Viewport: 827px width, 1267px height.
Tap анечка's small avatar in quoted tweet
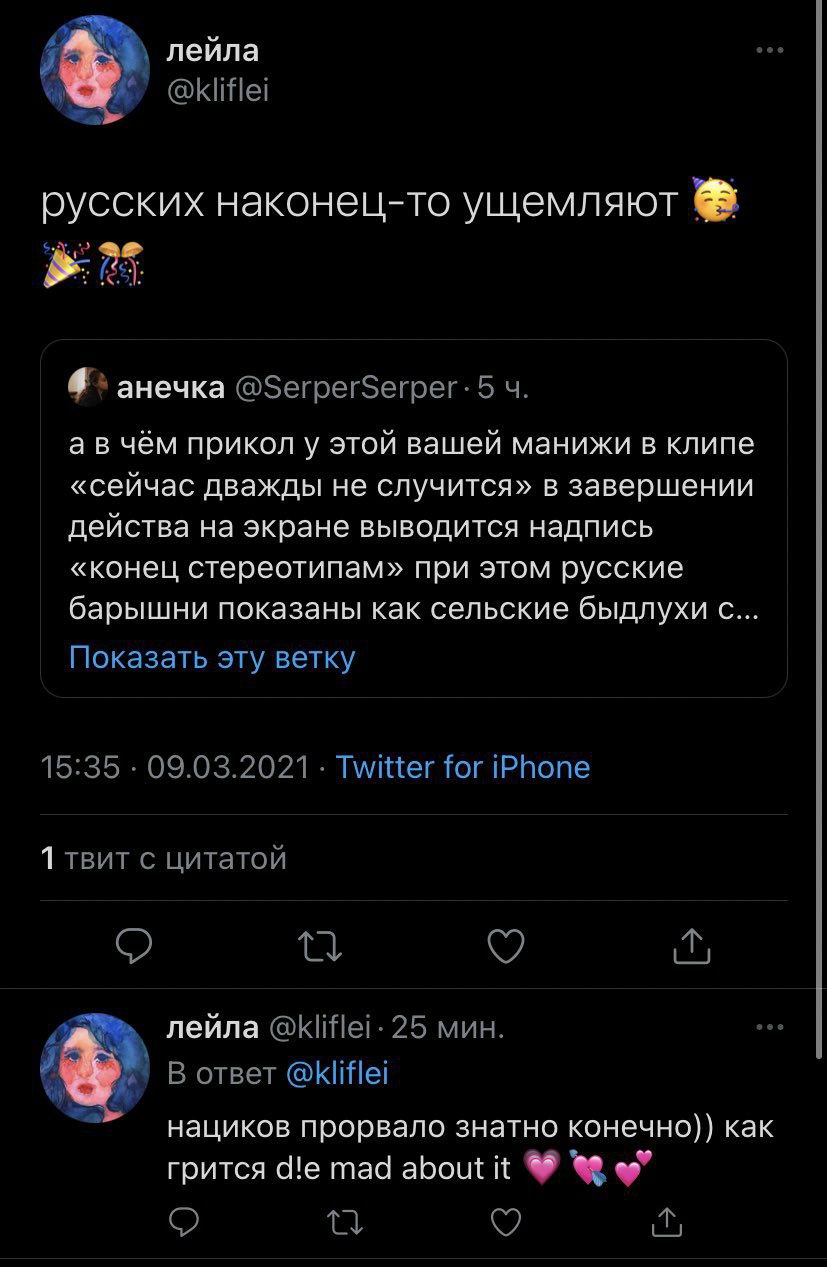coord(87,387)
